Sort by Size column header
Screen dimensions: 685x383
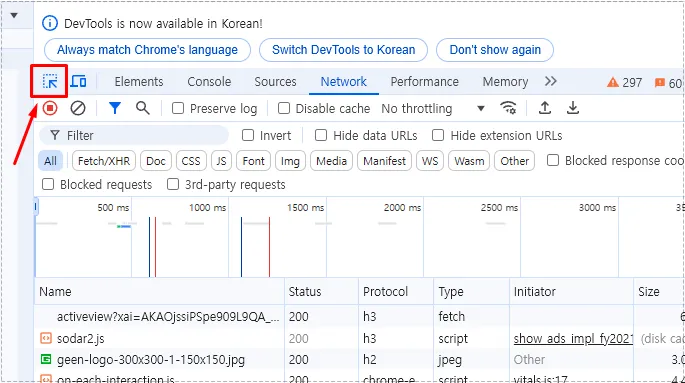[659, 291]
